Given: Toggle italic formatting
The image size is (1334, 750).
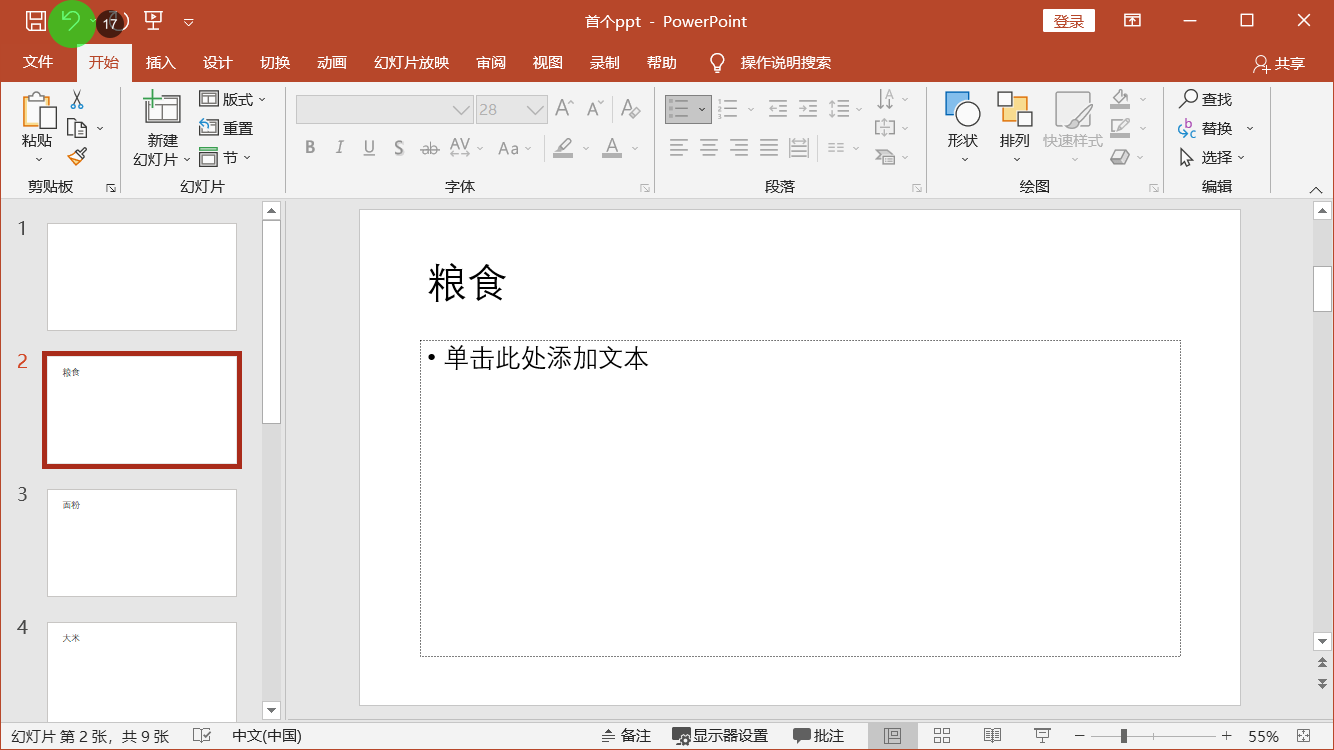Looking at the screenshot, I should [x=339, y=148].
